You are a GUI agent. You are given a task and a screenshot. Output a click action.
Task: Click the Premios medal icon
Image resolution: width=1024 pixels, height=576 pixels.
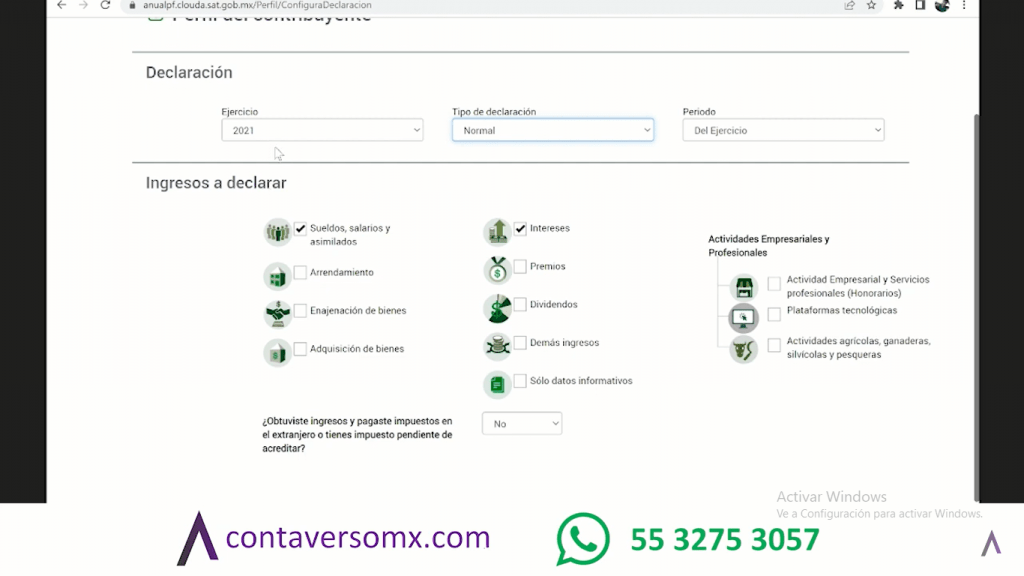pyautogui.click(x=498, y=270)
